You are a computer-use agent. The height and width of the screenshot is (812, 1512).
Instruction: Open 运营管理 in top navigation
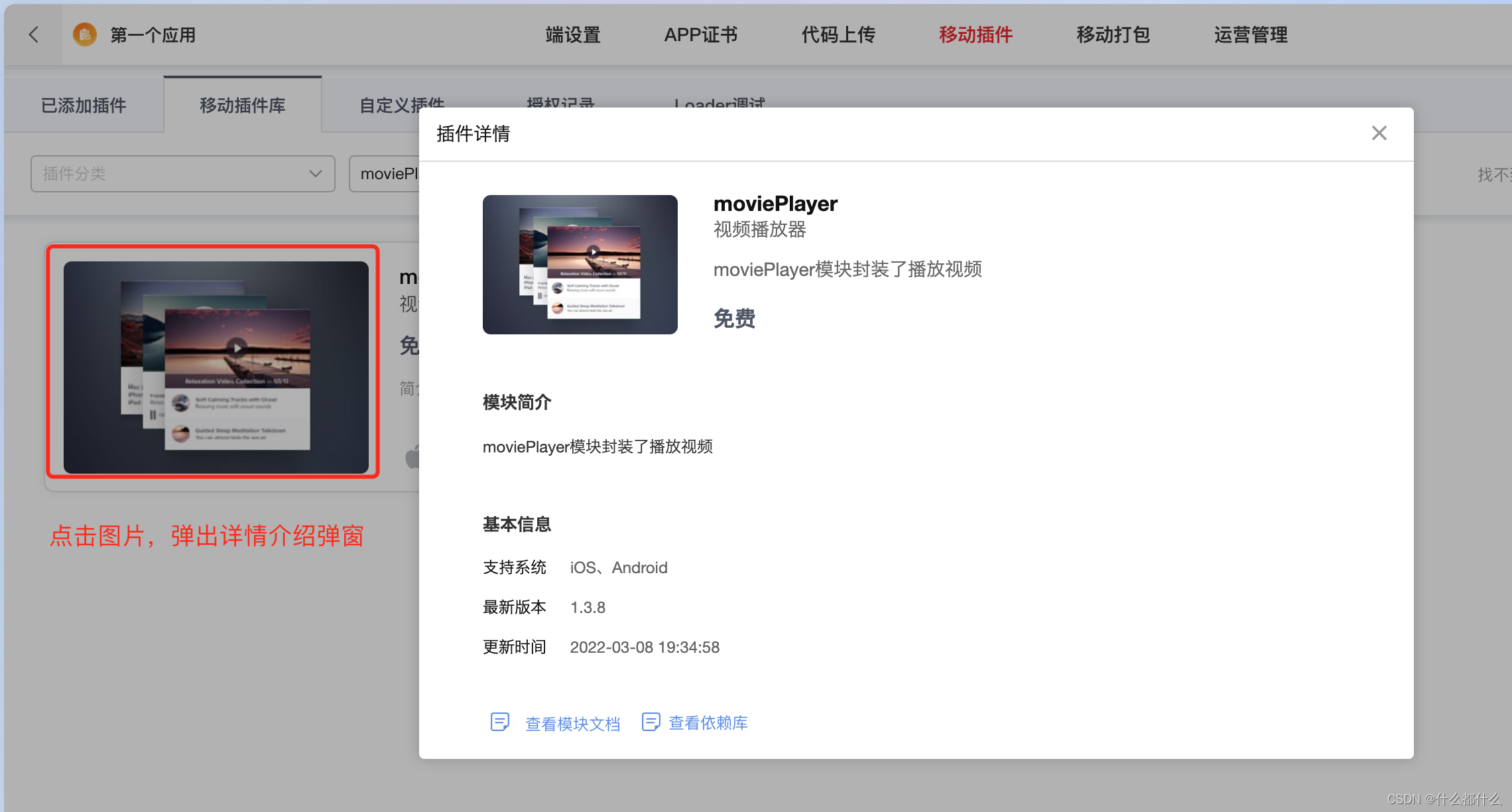click(x=1251, y=34)
